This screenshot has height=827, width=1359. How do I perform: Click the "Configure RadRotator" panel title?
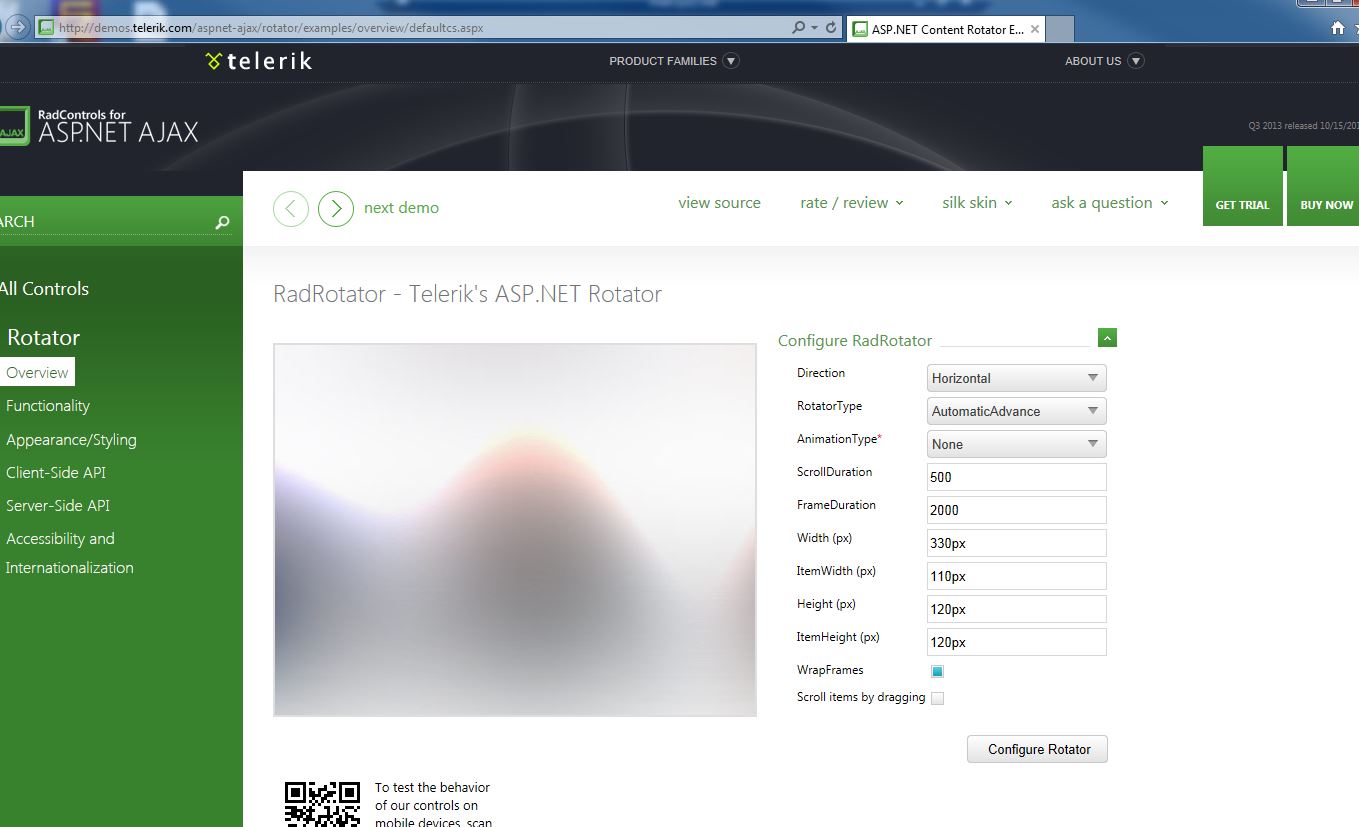(855, 341)
